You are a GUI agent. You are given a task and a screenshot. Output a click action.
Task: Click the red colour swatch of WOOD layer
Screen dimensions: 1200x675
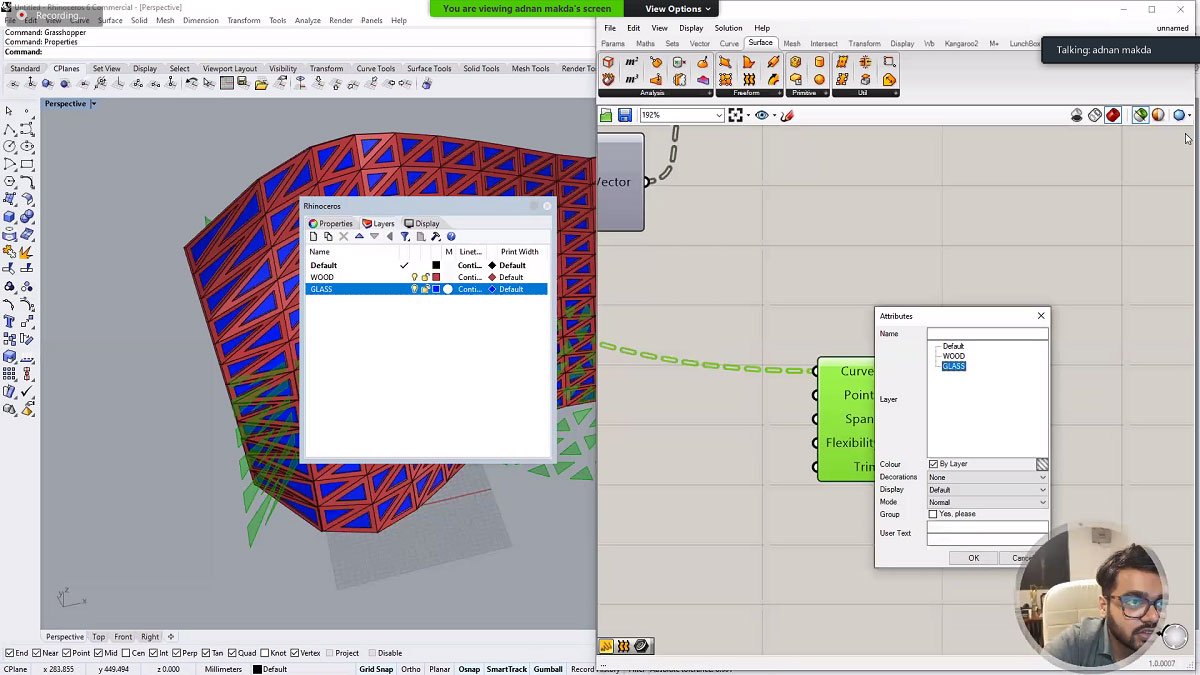(x=436, y=277)
